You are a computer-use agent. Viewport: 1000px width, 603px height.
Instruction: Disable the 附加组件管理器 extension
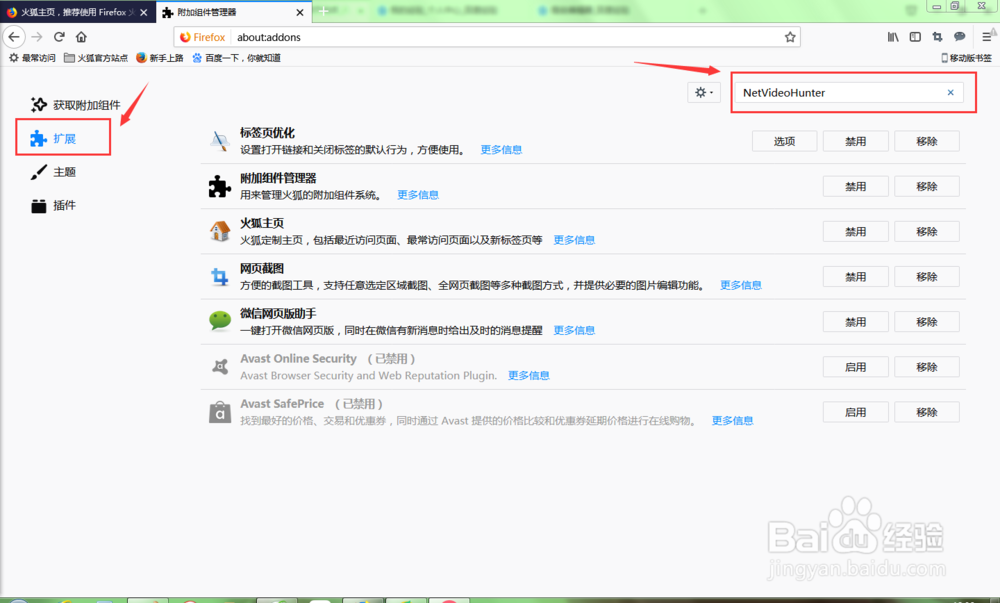point(856,187)
